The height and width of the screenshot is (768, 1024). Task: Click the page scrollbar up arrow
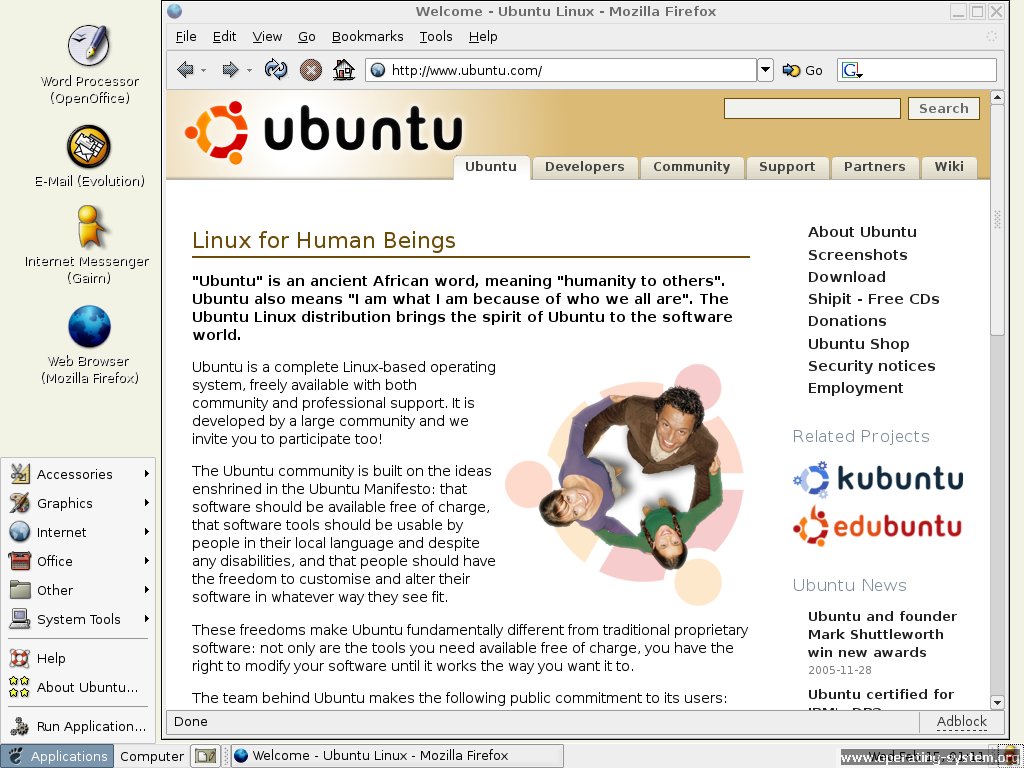pyautogui.click(x=997, y=98)
